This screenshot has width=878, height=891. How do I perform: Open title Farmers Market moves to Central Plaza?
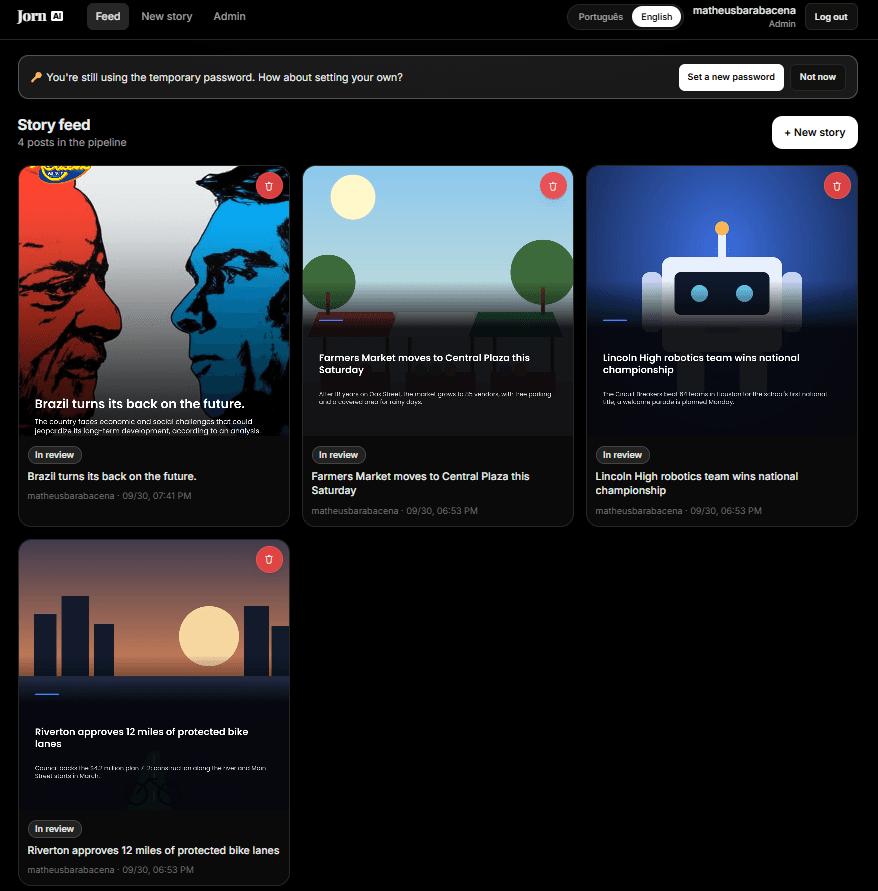click(x=421, y=484)
